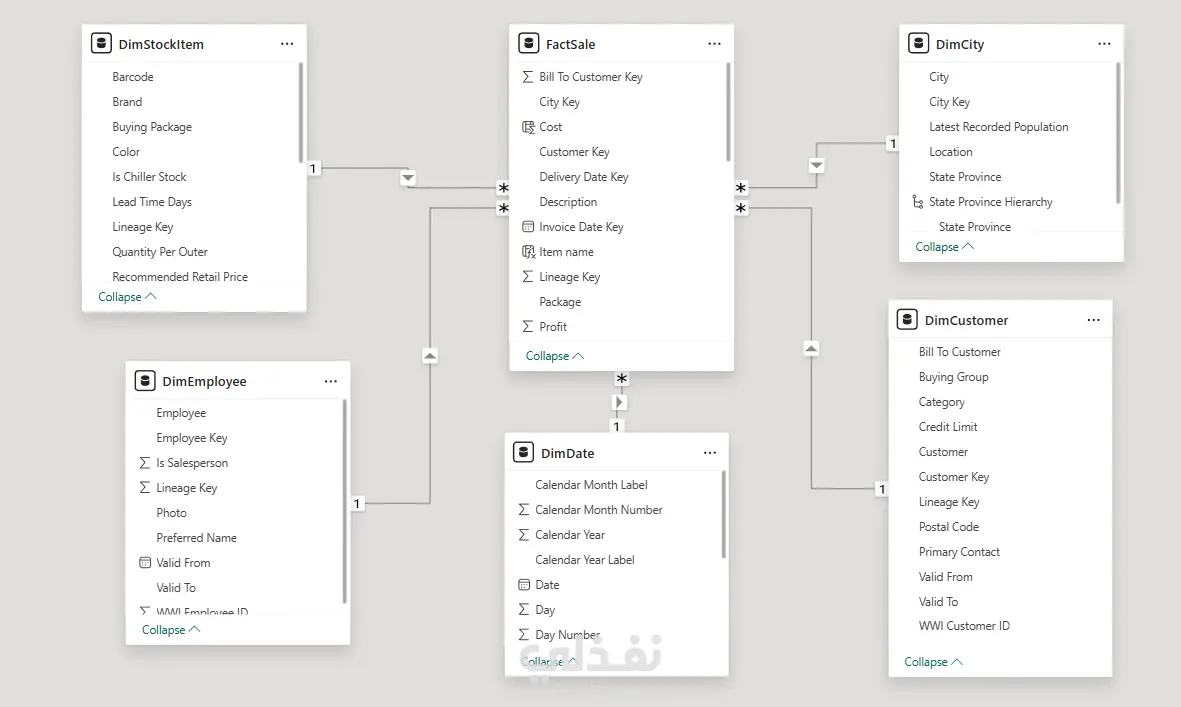Collapse the DimCustomer table
This screenshot has width=1181, height=707.
pos(934,662)
